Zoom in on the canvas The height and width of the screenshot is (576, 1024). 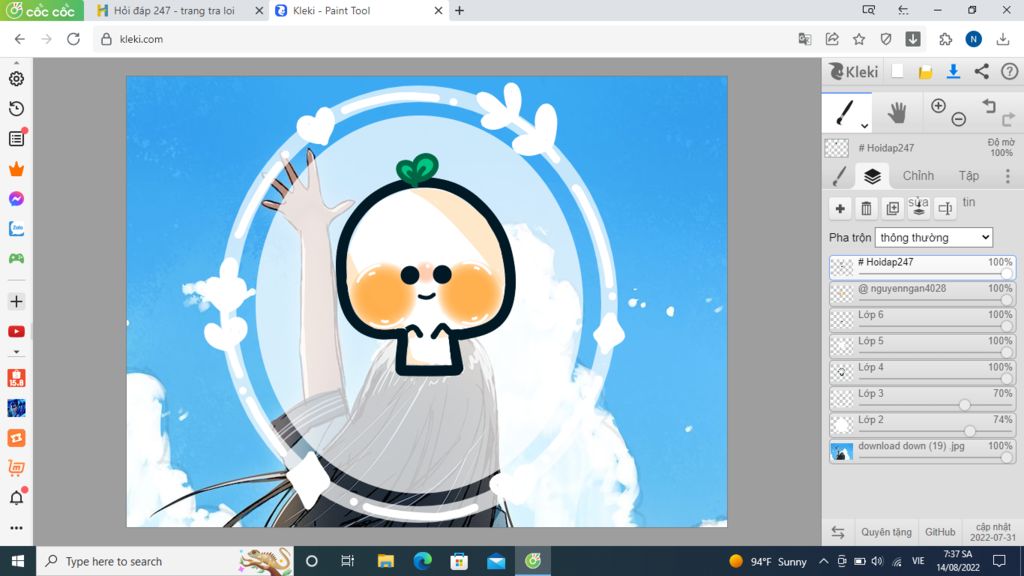938,106
